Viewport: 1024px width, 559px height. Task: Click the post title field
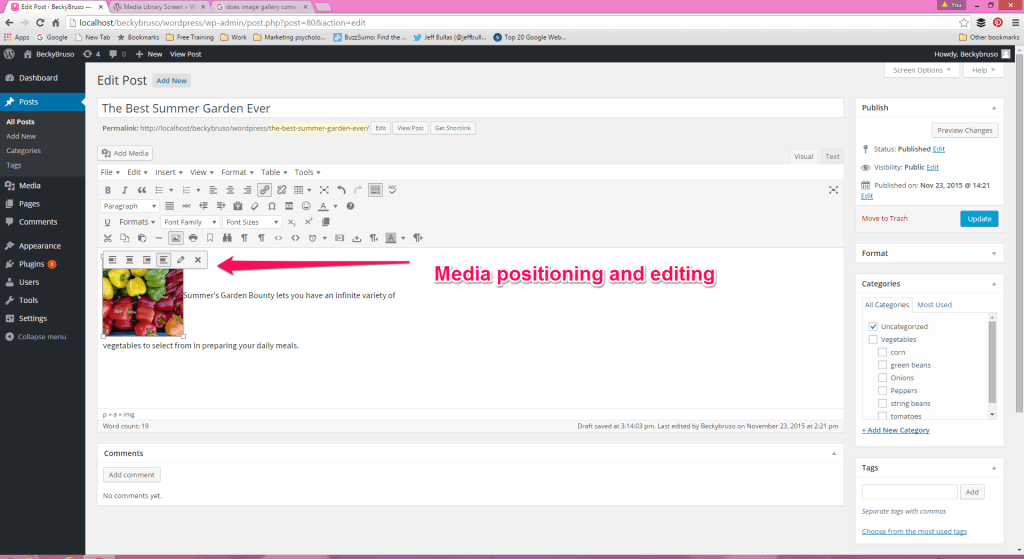click(470, 108)
